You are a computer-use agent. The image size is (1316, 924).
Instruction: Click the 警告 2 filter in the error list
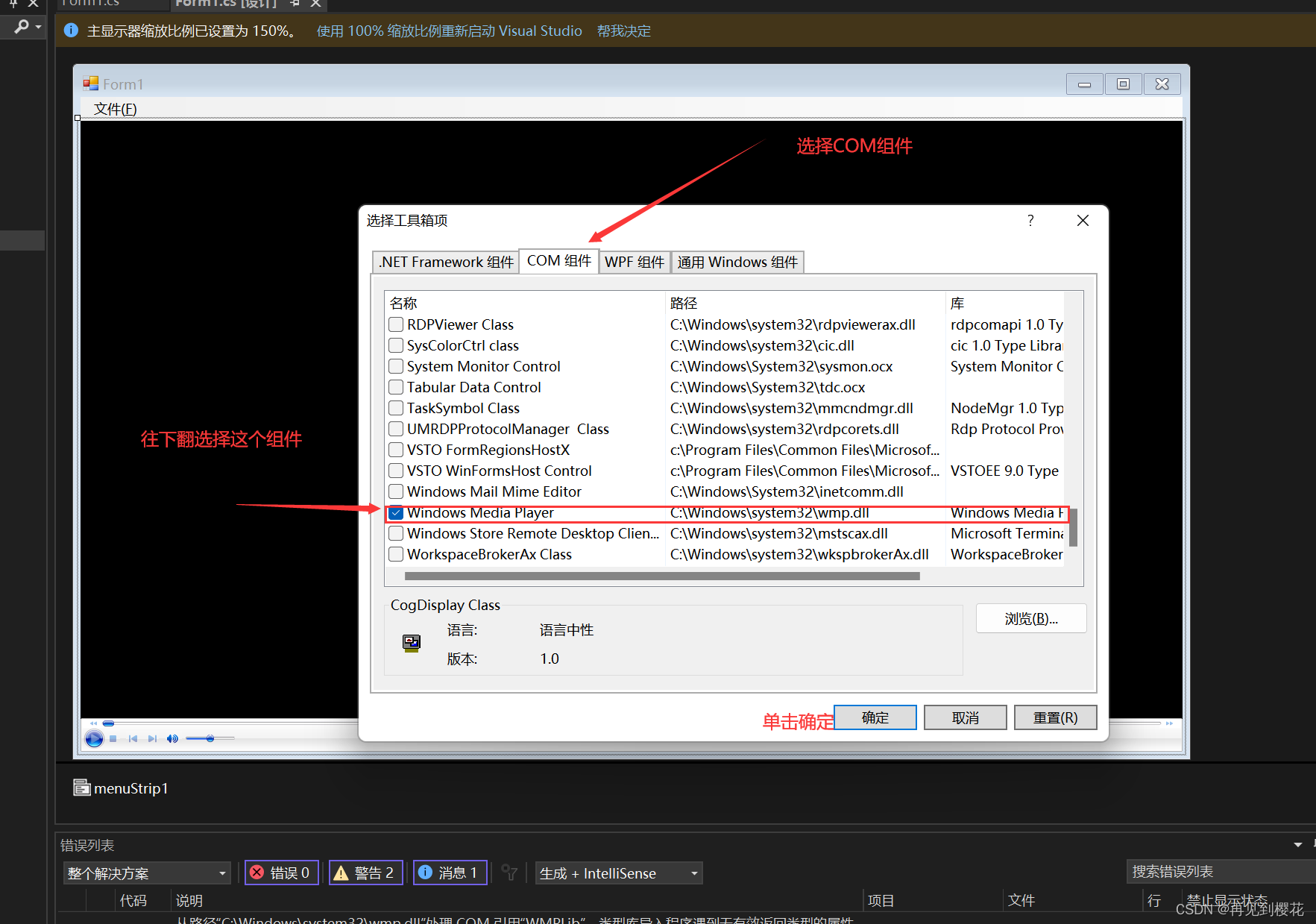click(x=365, y=873)
